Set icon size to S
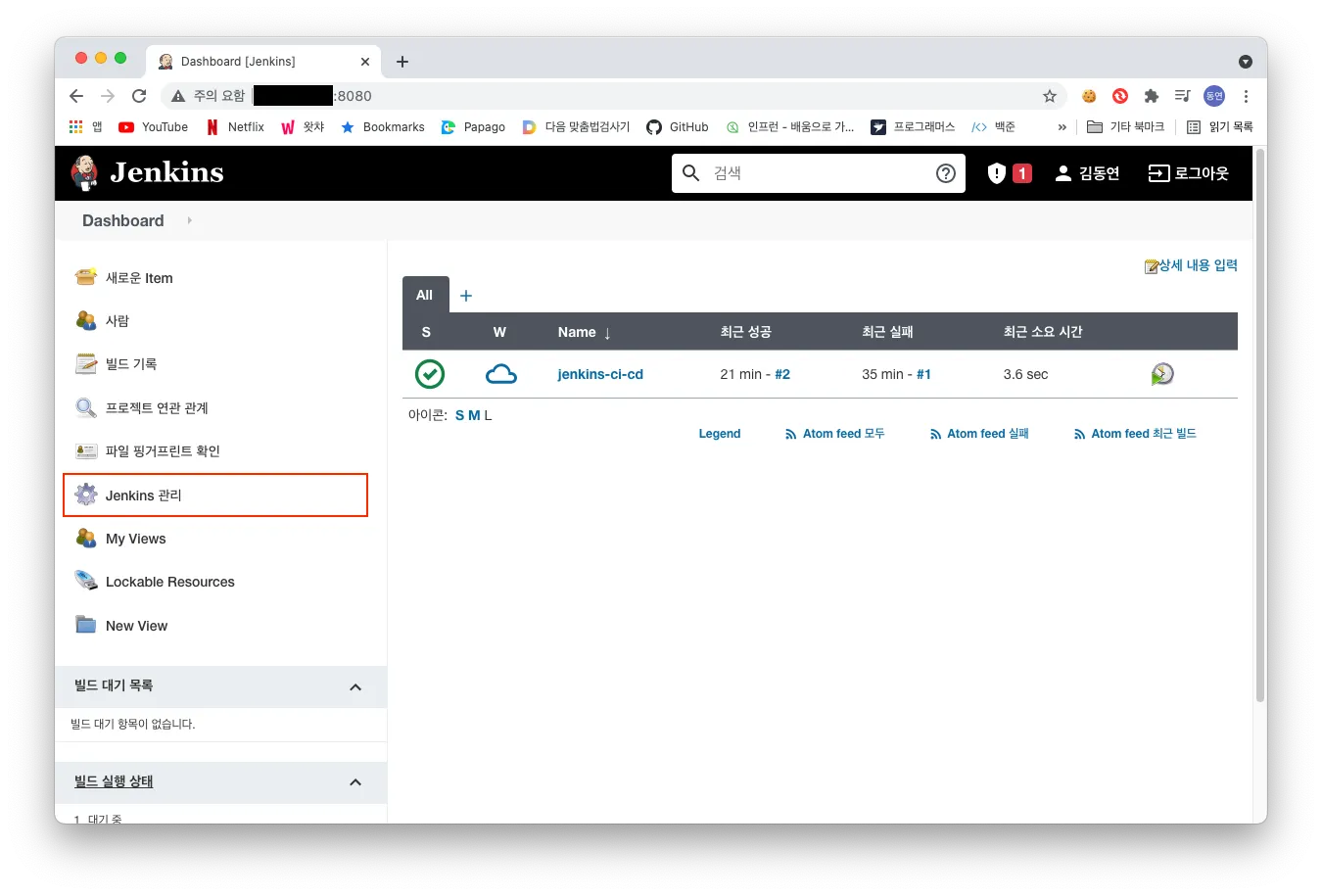The width and height of the screenshot is (1322, 896). click(x=460, y=415)
